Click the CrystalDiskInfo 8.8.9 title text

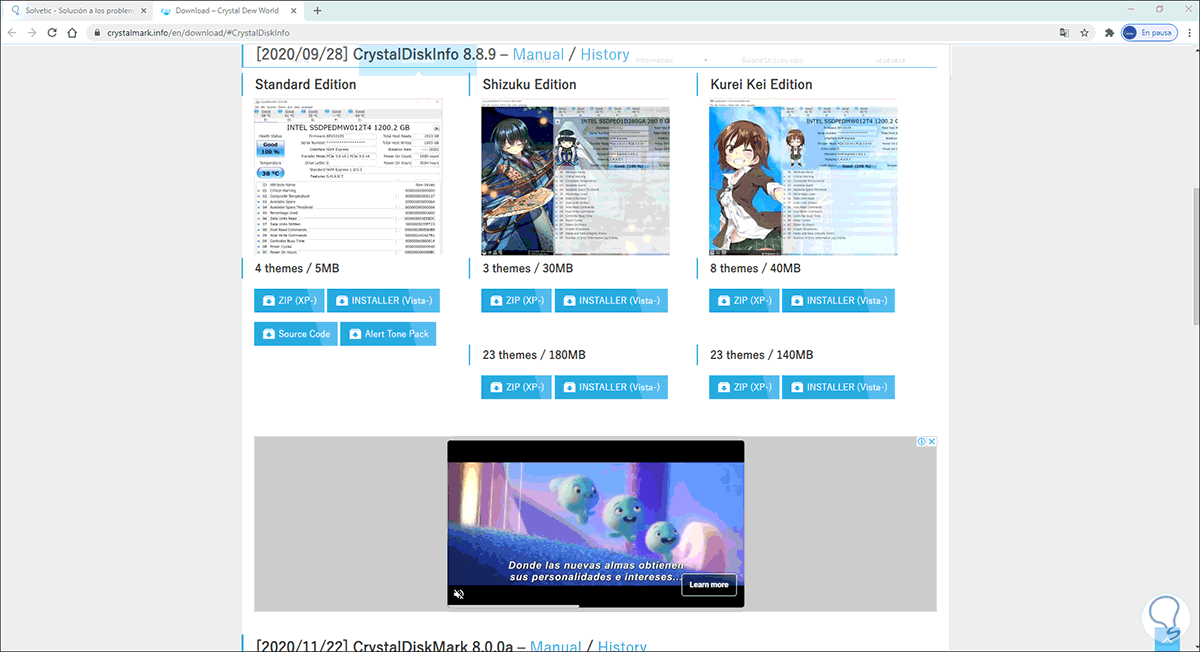tap(425, 54)
